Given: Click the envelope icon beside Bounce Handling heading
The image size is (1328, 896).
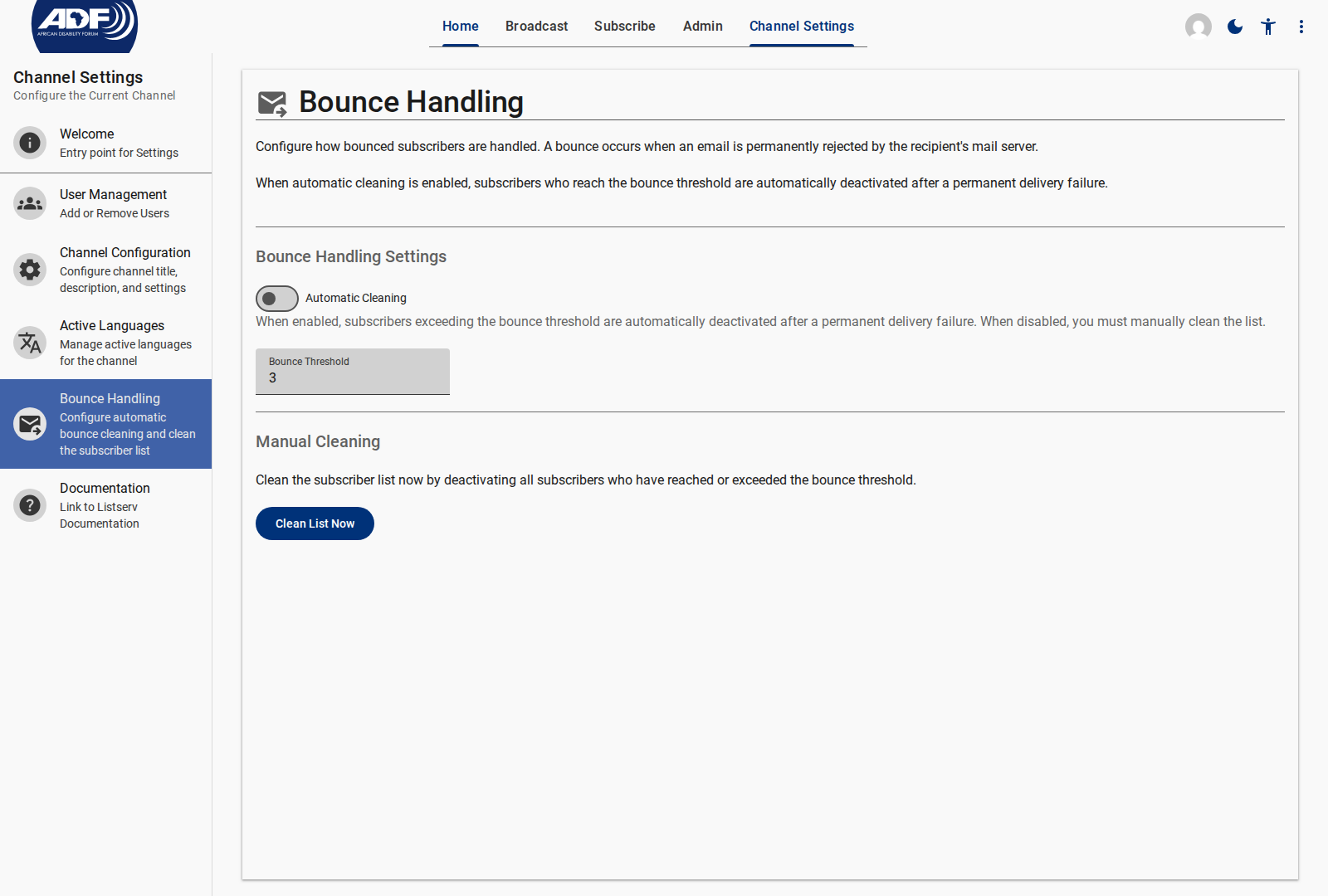Looking at the screenshot, I should click(x=272, y=104).
